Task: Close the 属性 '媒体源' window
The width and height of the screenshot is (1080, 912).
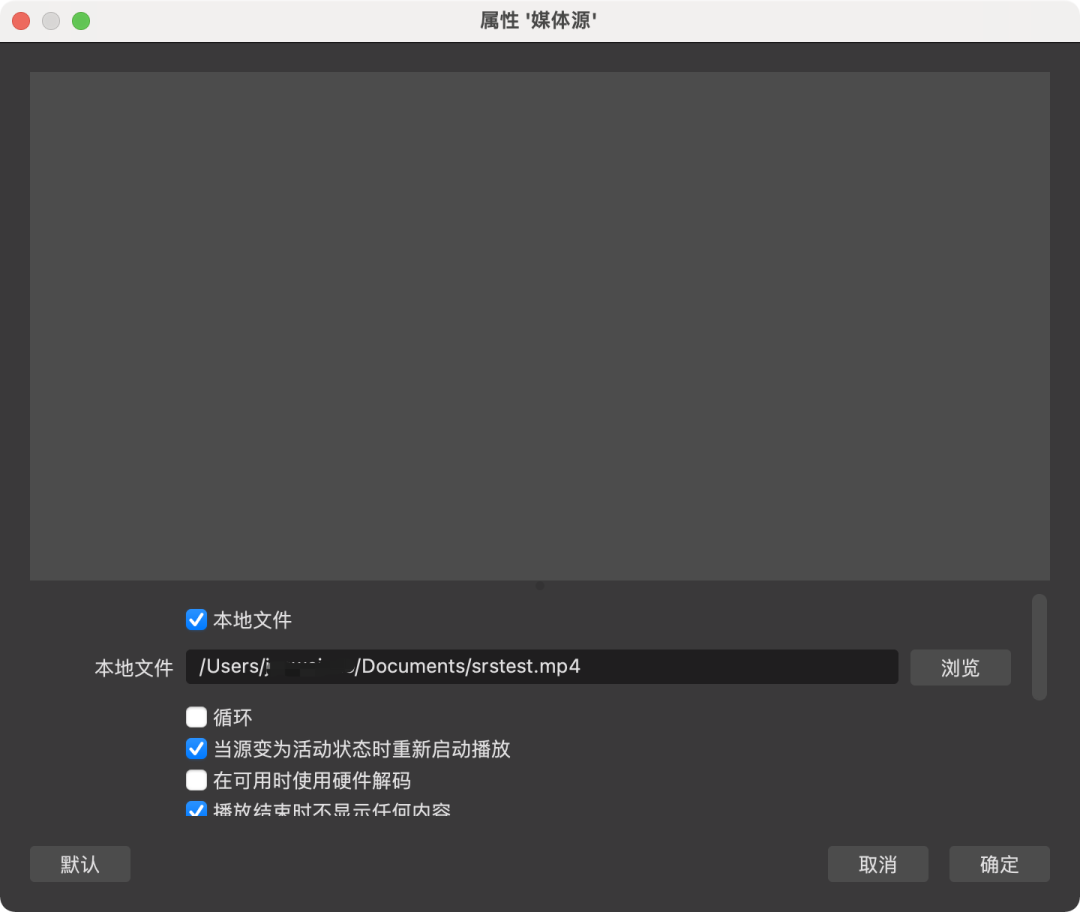Action: click(21, 21)
